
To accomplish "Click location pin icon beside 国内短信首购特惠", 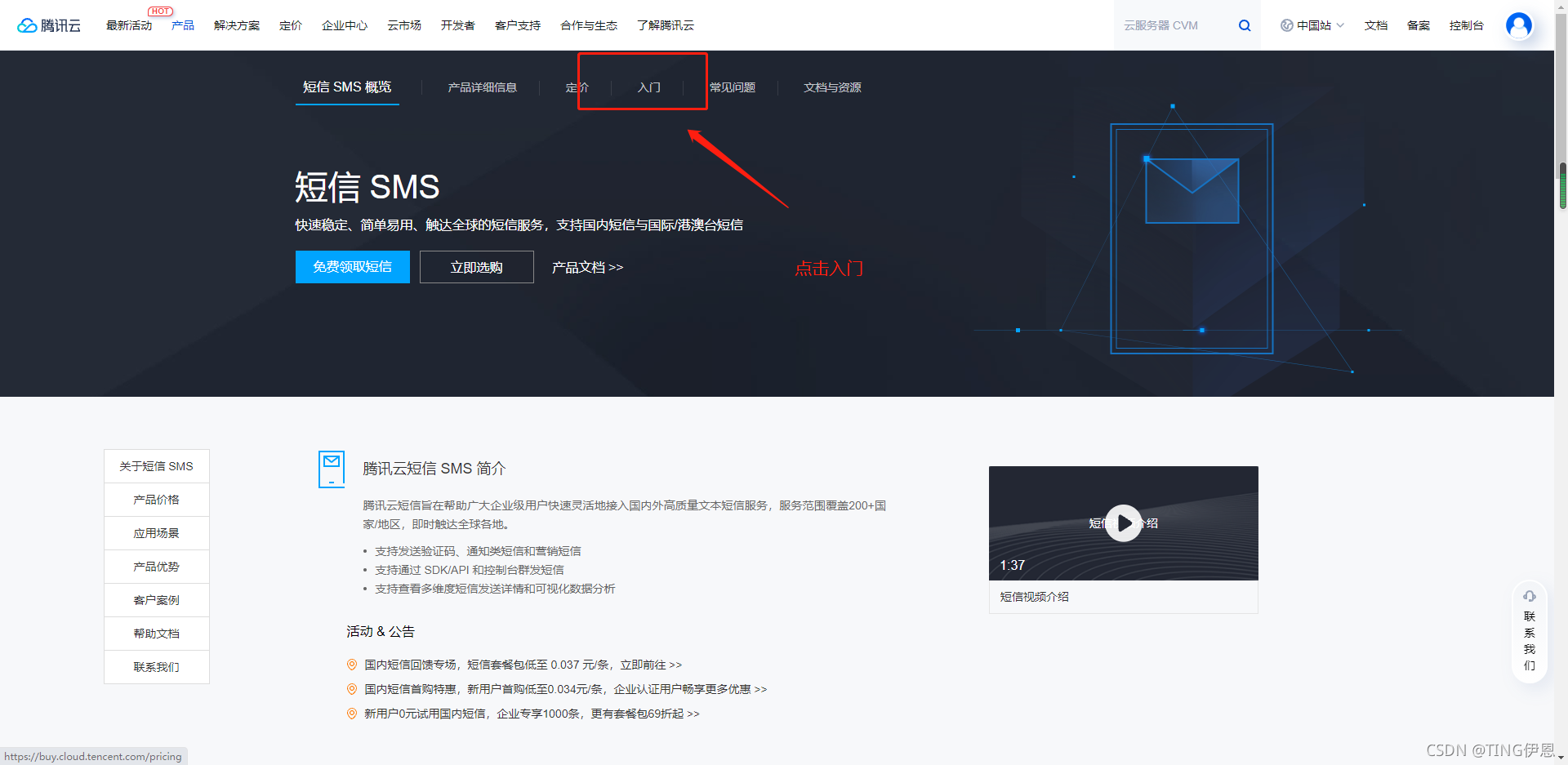I will click(x=352, y=689).
